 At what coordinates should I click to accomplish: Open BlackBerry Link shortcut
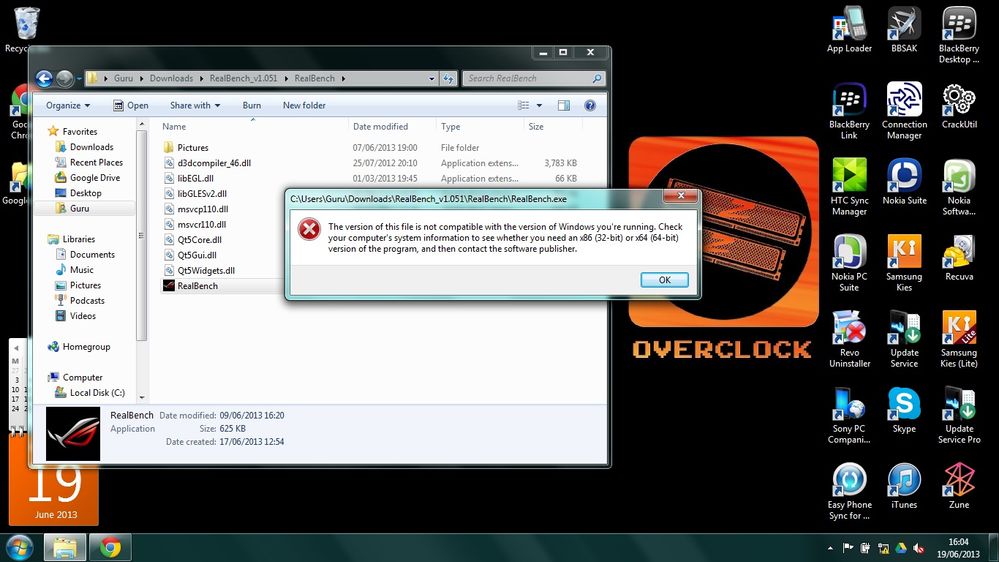tap(849, 111)
